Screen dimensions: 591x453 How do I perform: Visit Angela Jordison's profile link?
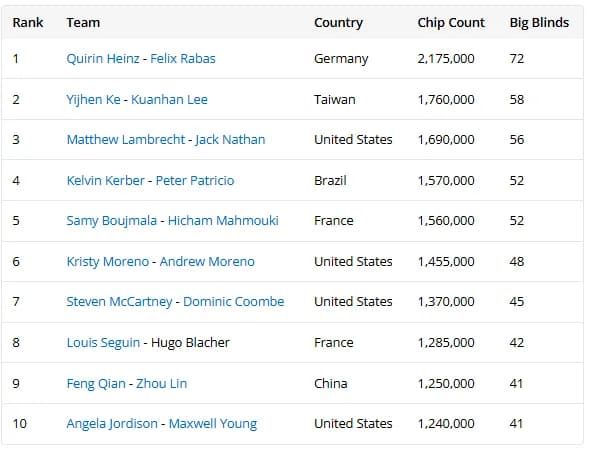(112, 424)
